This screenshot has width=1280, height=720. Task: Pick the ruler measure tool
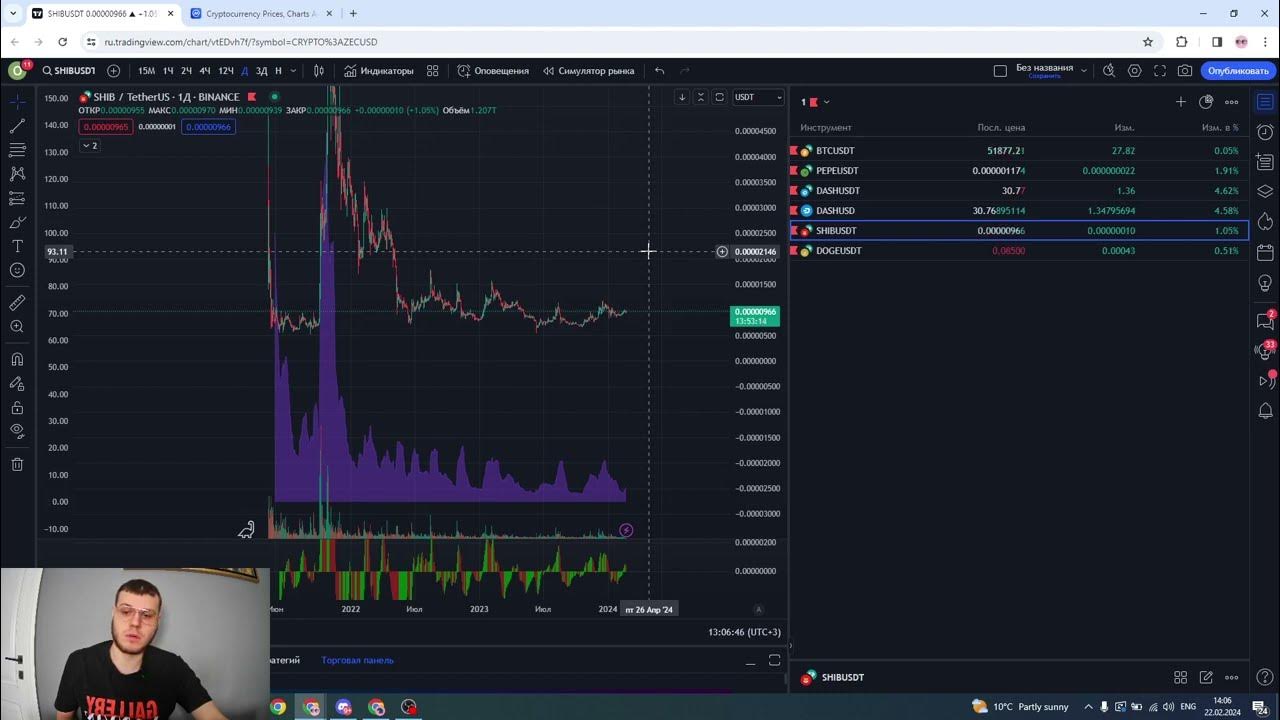coord(17,302)
